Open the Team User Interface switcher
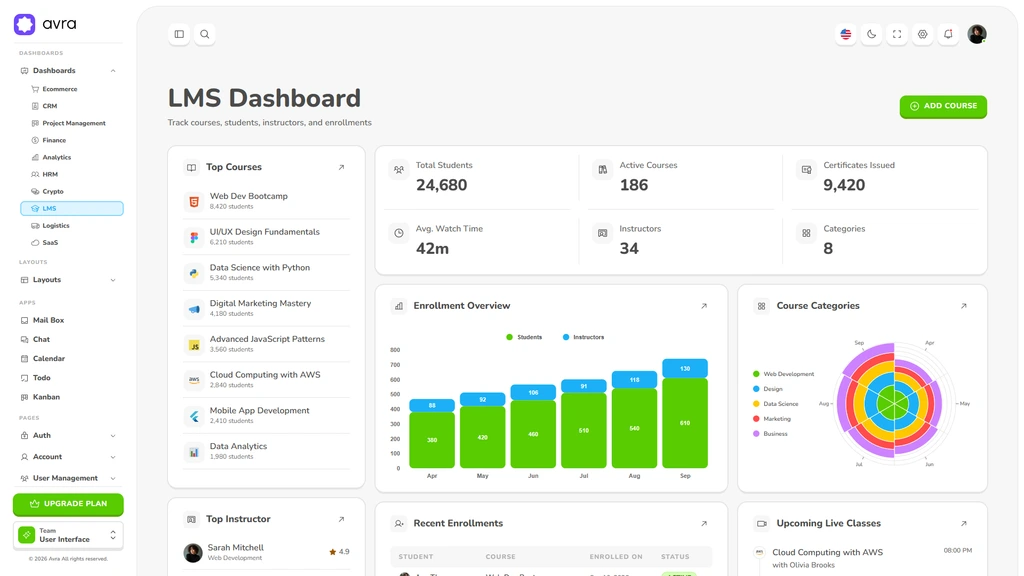 pos(68,536)
